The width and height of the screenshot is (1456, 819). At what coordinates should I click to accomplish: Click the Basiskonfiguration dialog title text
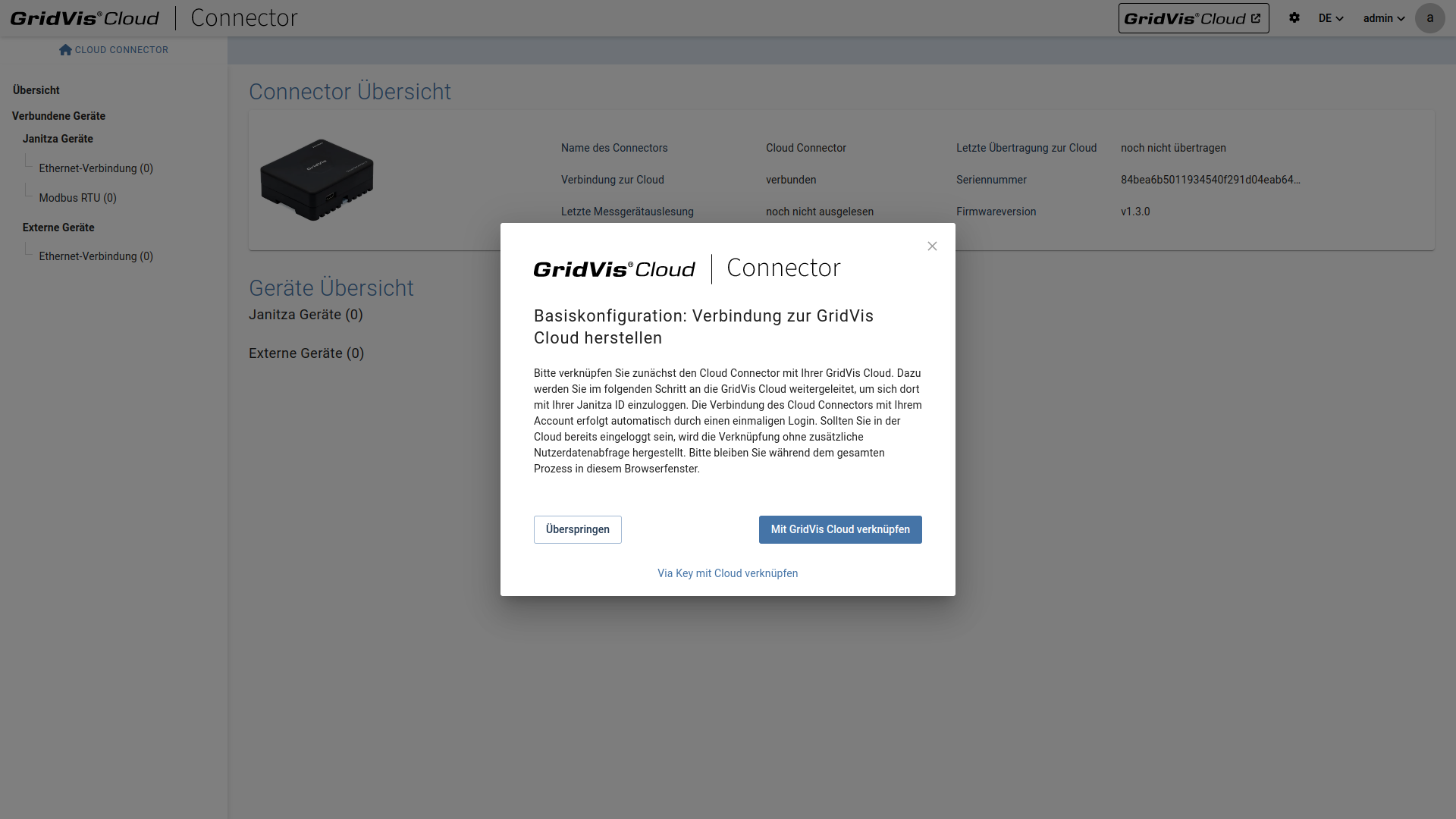[704, 327]
